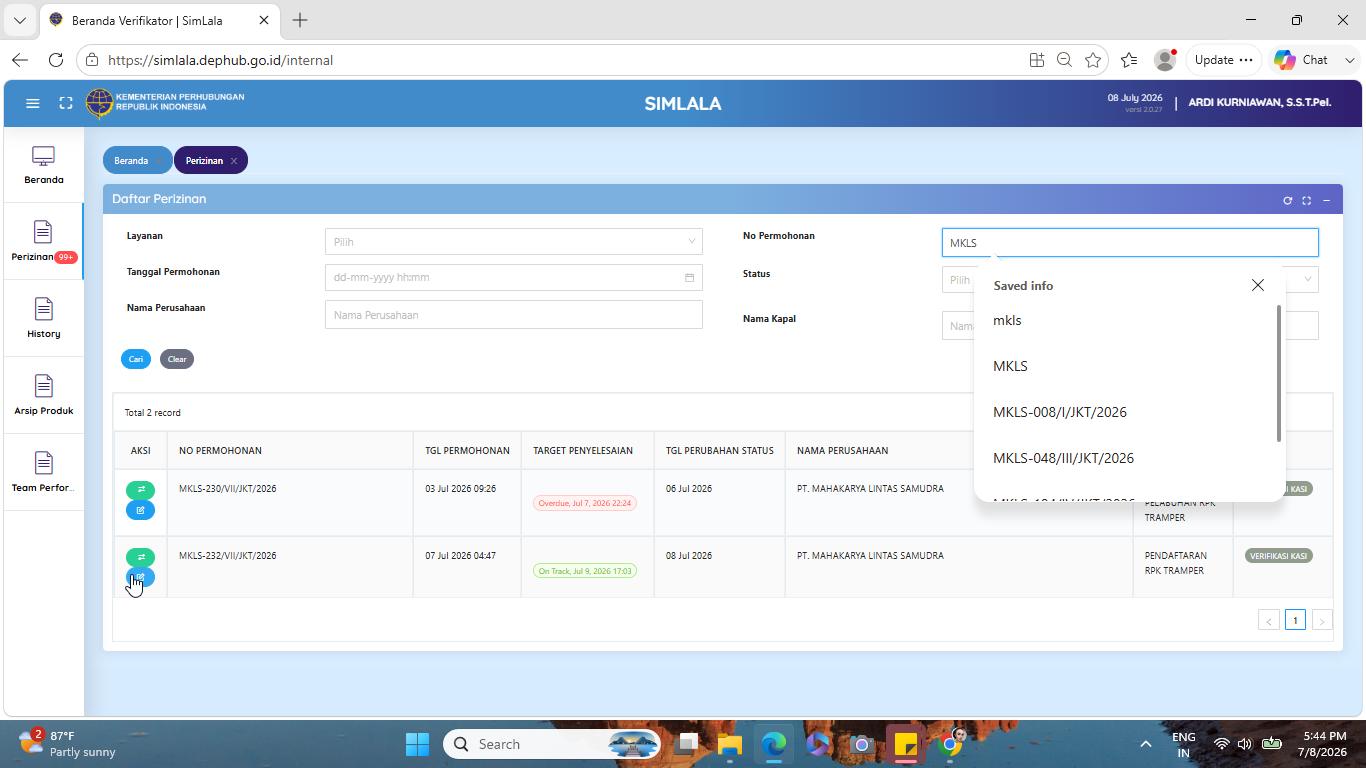
Task: Click the 'Overdue, Jul 7, 2026 22:24' badge
Action: (x=585, y=503)
